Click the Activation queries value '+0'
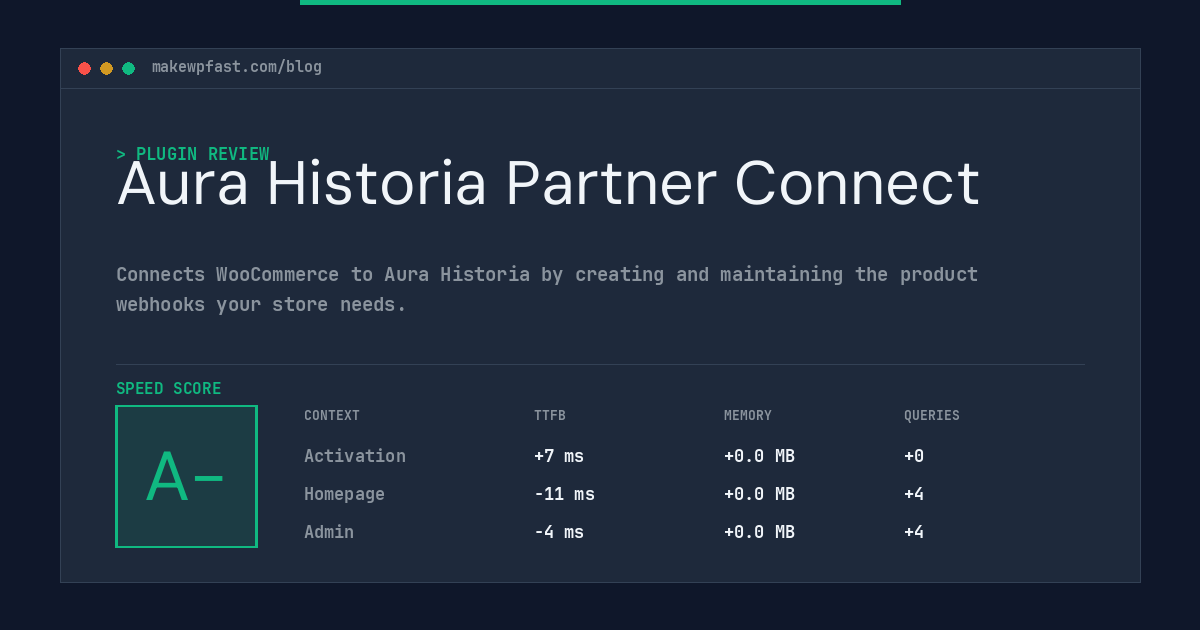This screenshot has width=1200, height=630. [914, 456]
